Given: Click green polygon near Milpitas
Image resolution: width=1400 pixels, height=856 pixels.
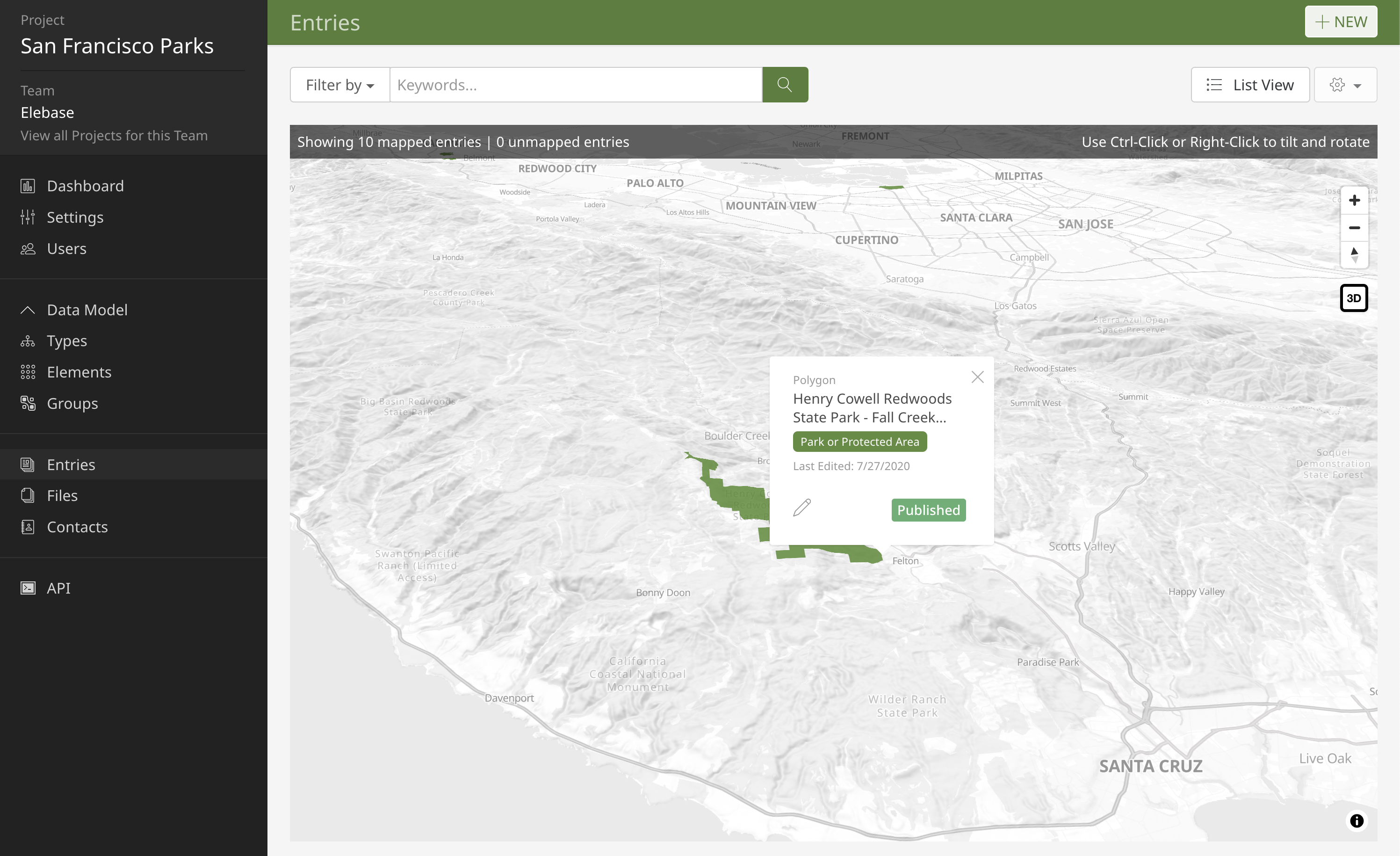Looking at the screenshot, I should 891,187.
